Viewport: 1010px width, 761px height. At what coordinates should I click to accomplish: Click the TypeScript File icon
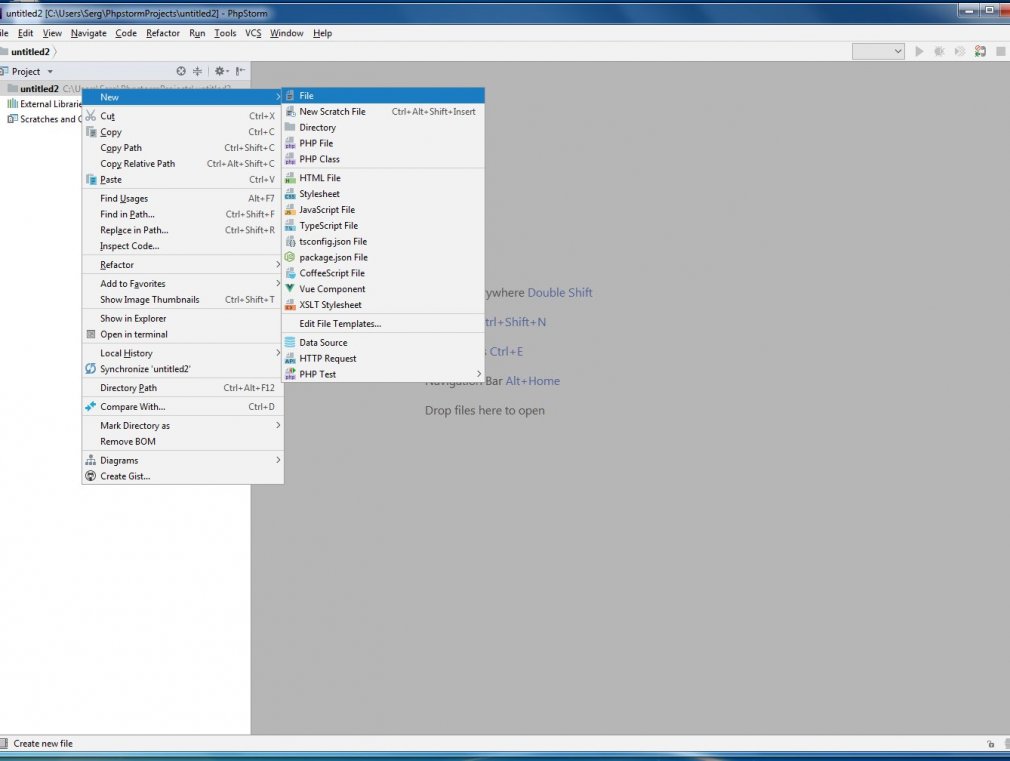pos(290,226)
